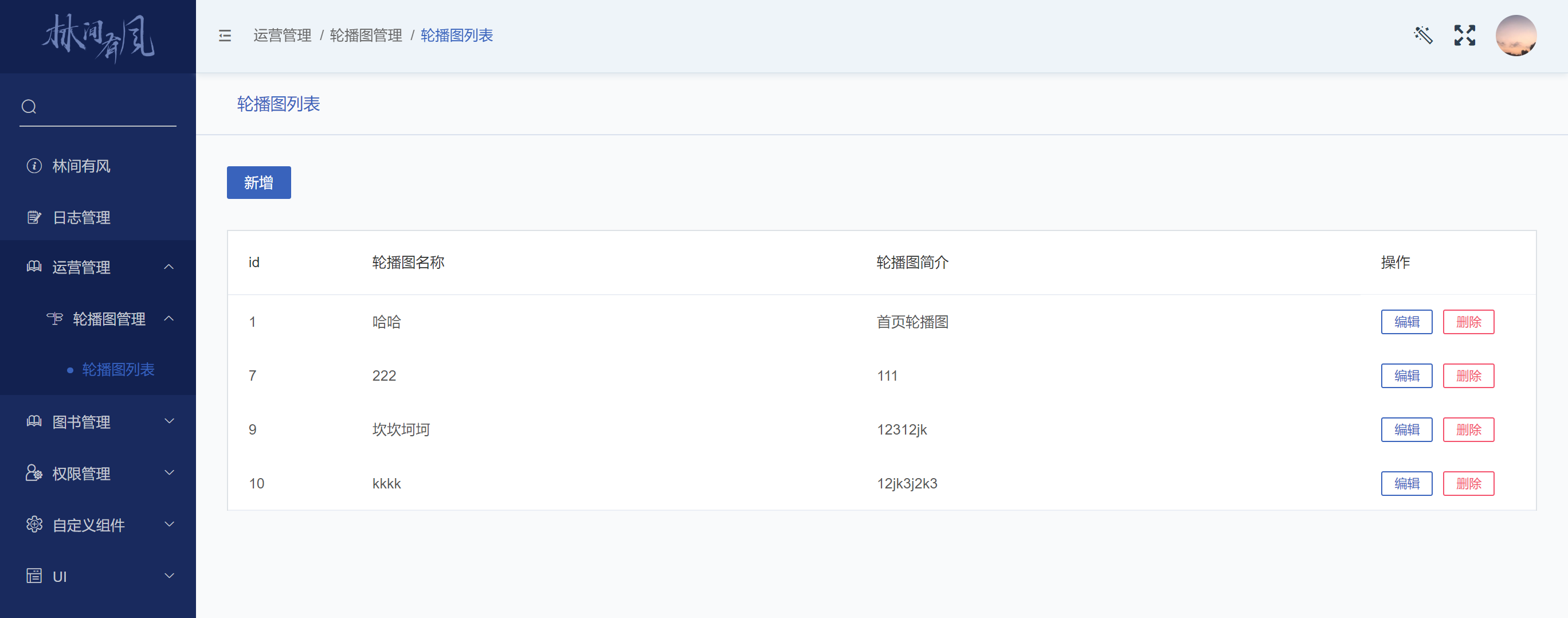Viewport: 1568px width, 618px height.
Task: Open the 日志管理 menu item
Action: 98,217
